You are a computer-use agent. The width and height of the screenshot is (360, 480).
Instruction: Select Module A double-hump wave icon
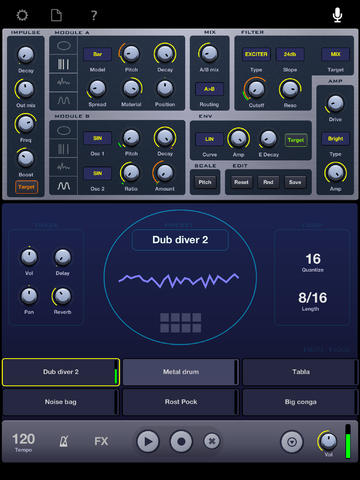pos(64,100)
